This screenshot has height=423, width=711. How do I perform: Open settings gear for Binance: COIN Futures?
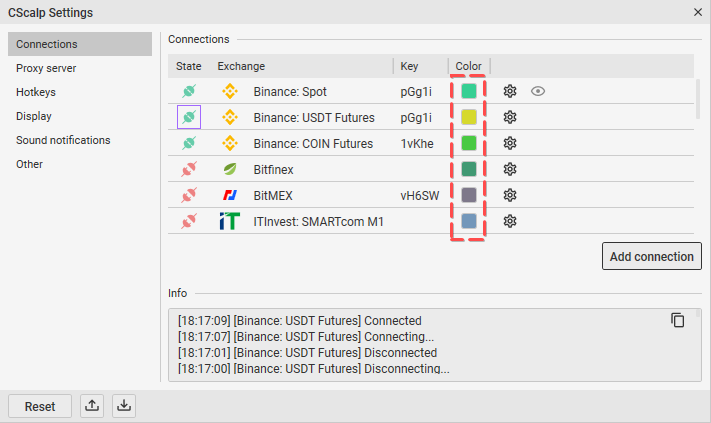510,143
